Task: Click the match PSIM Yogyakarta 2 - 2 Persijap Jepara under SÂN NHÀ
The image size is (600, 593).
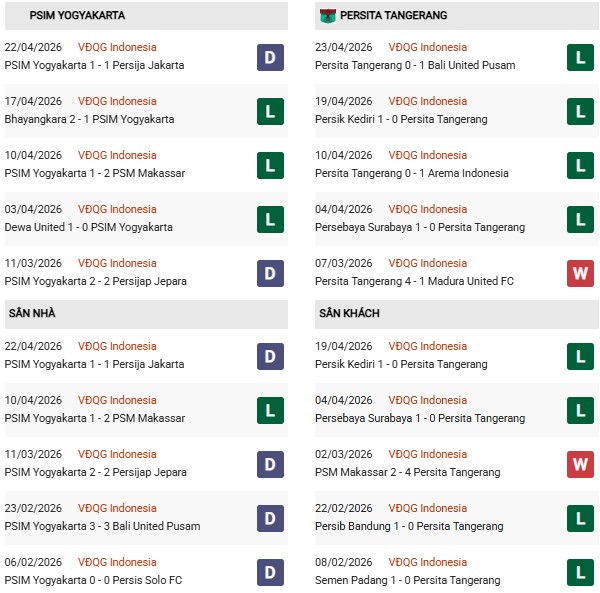Action: [95, 472]
